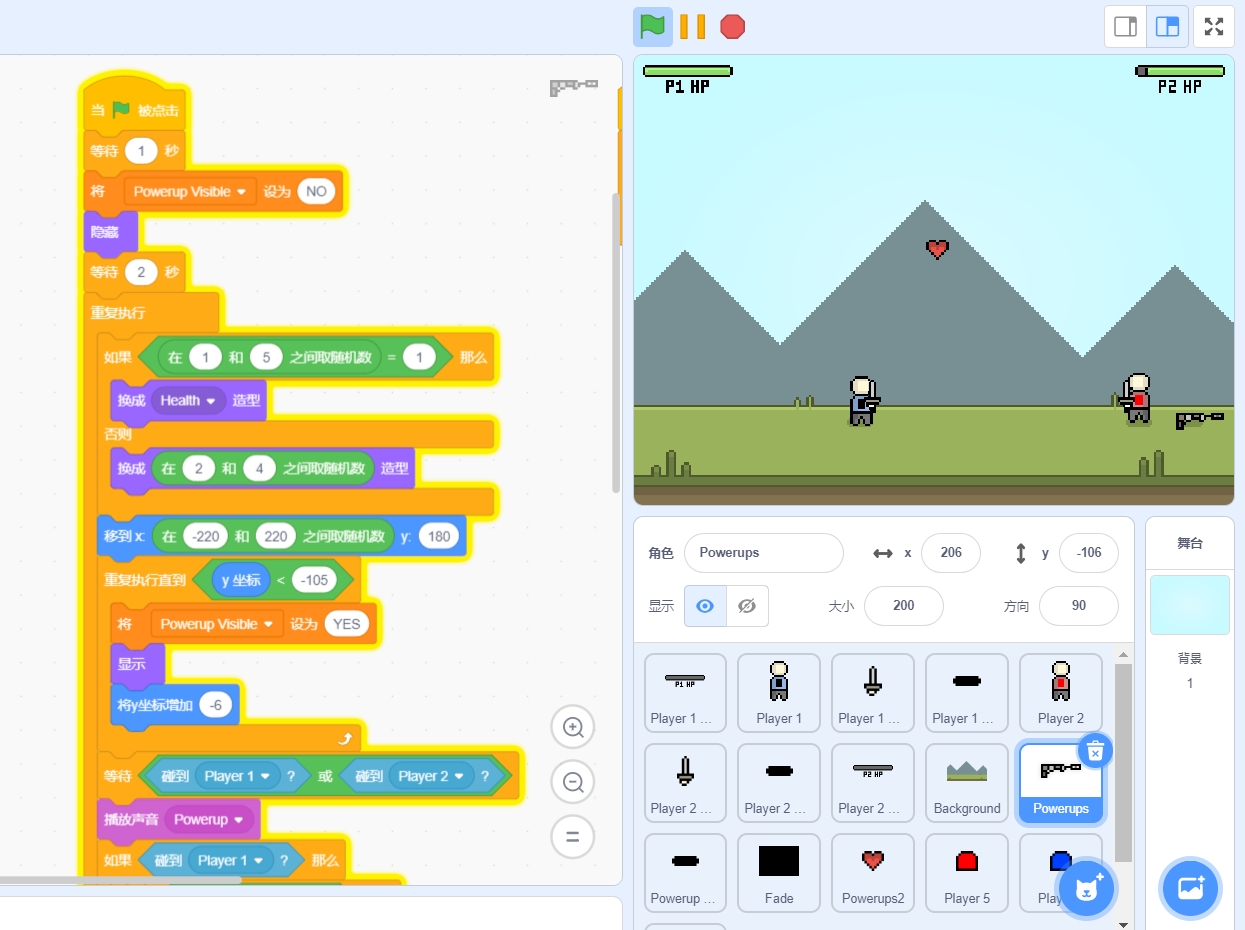Zoom out the code workspace
The height and width of the screenshot is (930, 1245).
573,782
